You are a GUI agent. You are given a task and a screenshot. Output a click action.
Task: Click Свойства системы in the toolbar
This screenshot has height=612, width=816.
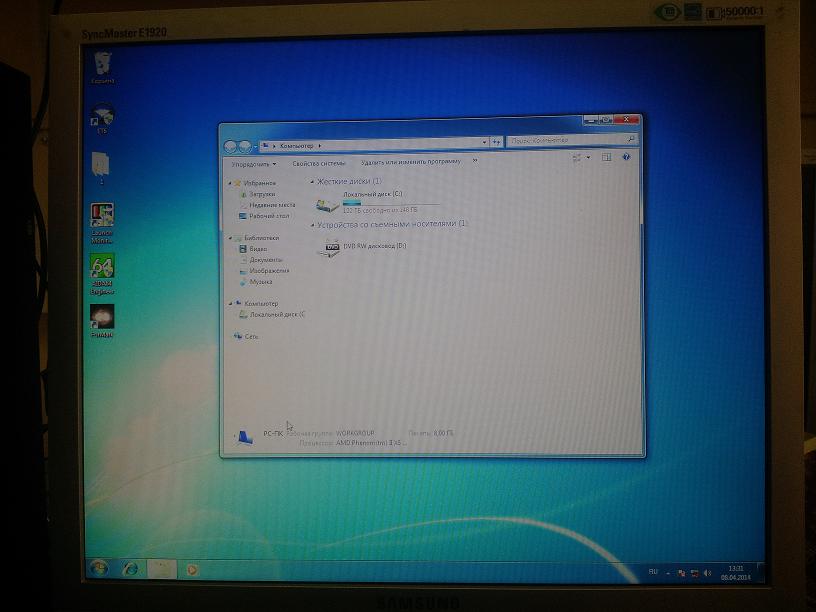coord(318,162)
